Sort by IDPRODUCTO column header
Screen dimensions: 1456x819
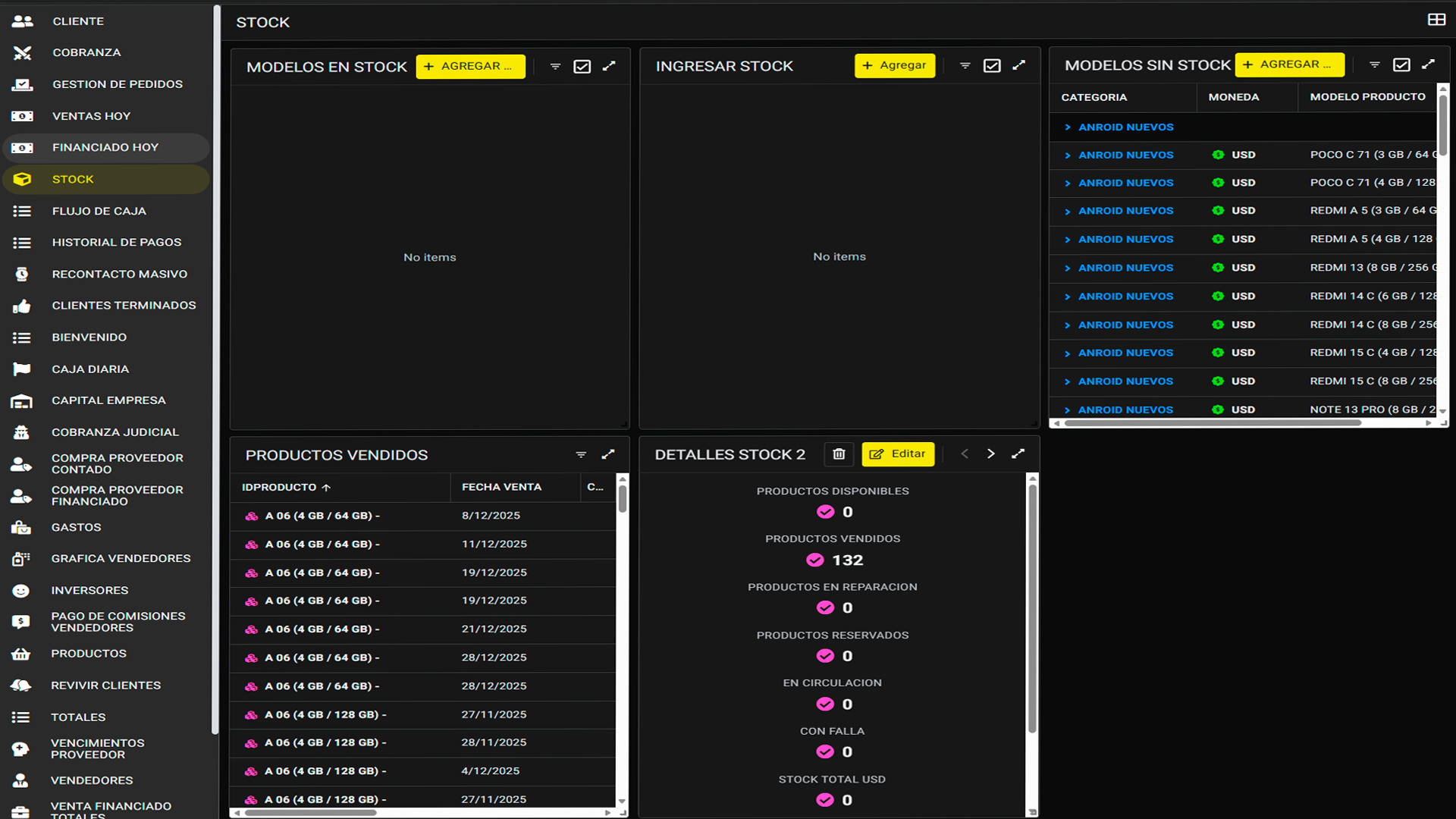point(279,488)
